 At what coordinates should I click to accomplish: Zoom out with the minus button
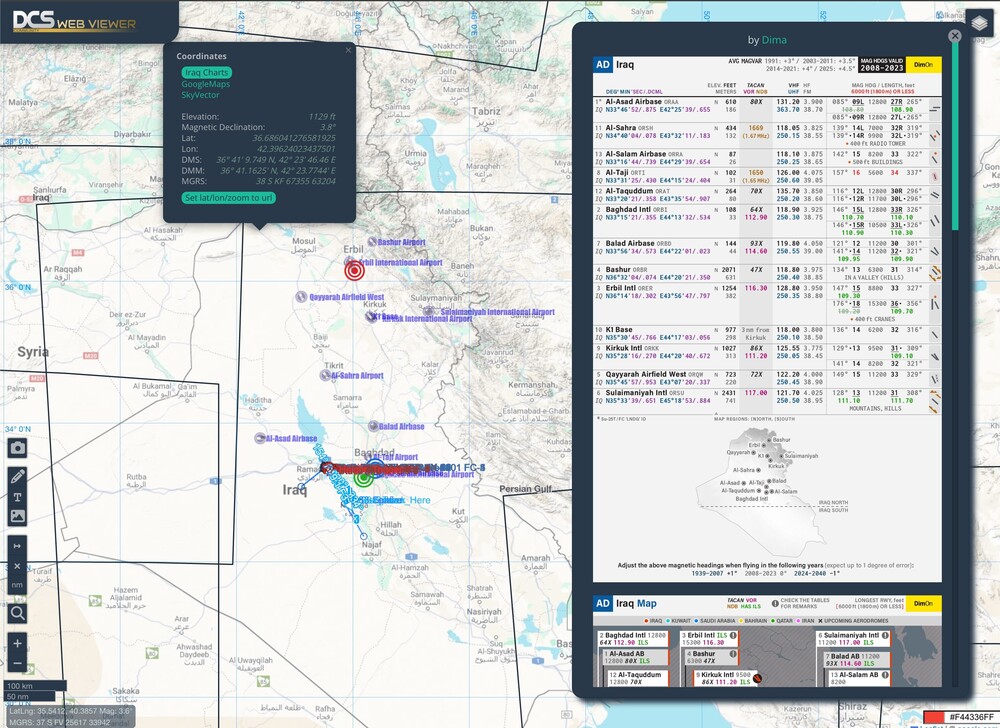(x=17, y=663)
